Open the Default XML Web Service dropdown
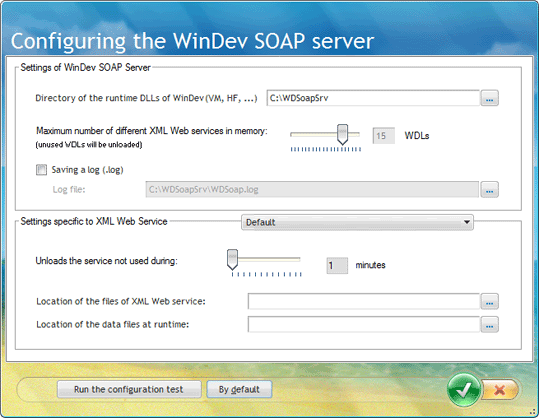539x418 pixels. click(357, 222)
